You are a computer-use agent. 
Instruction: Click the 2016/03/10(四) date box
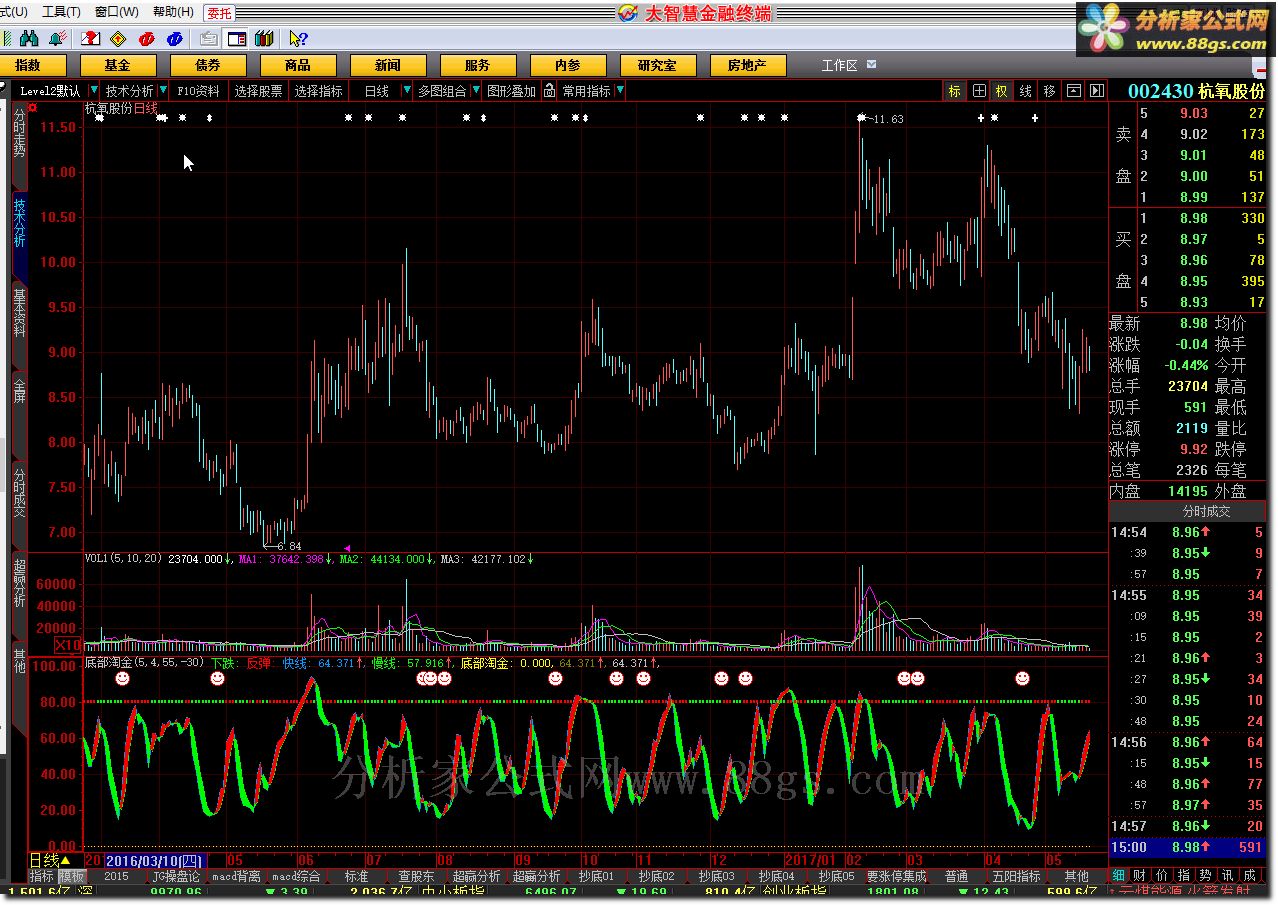click(154, 861)
